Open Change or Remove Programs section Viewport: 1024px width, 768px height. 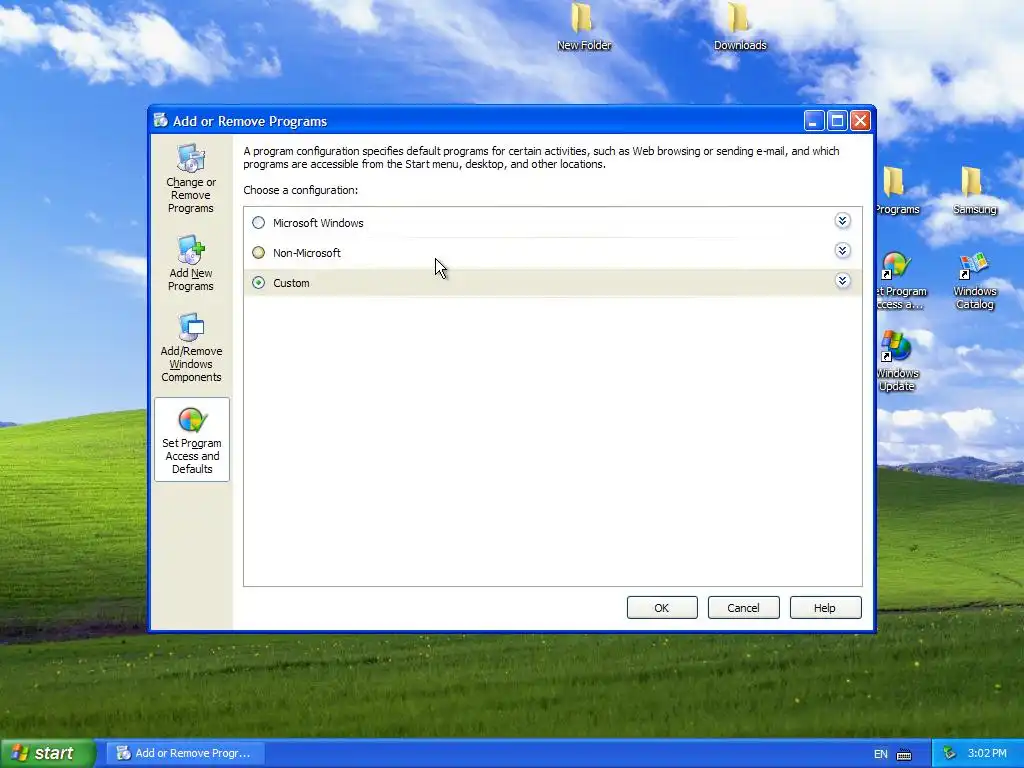coord(191,178)
